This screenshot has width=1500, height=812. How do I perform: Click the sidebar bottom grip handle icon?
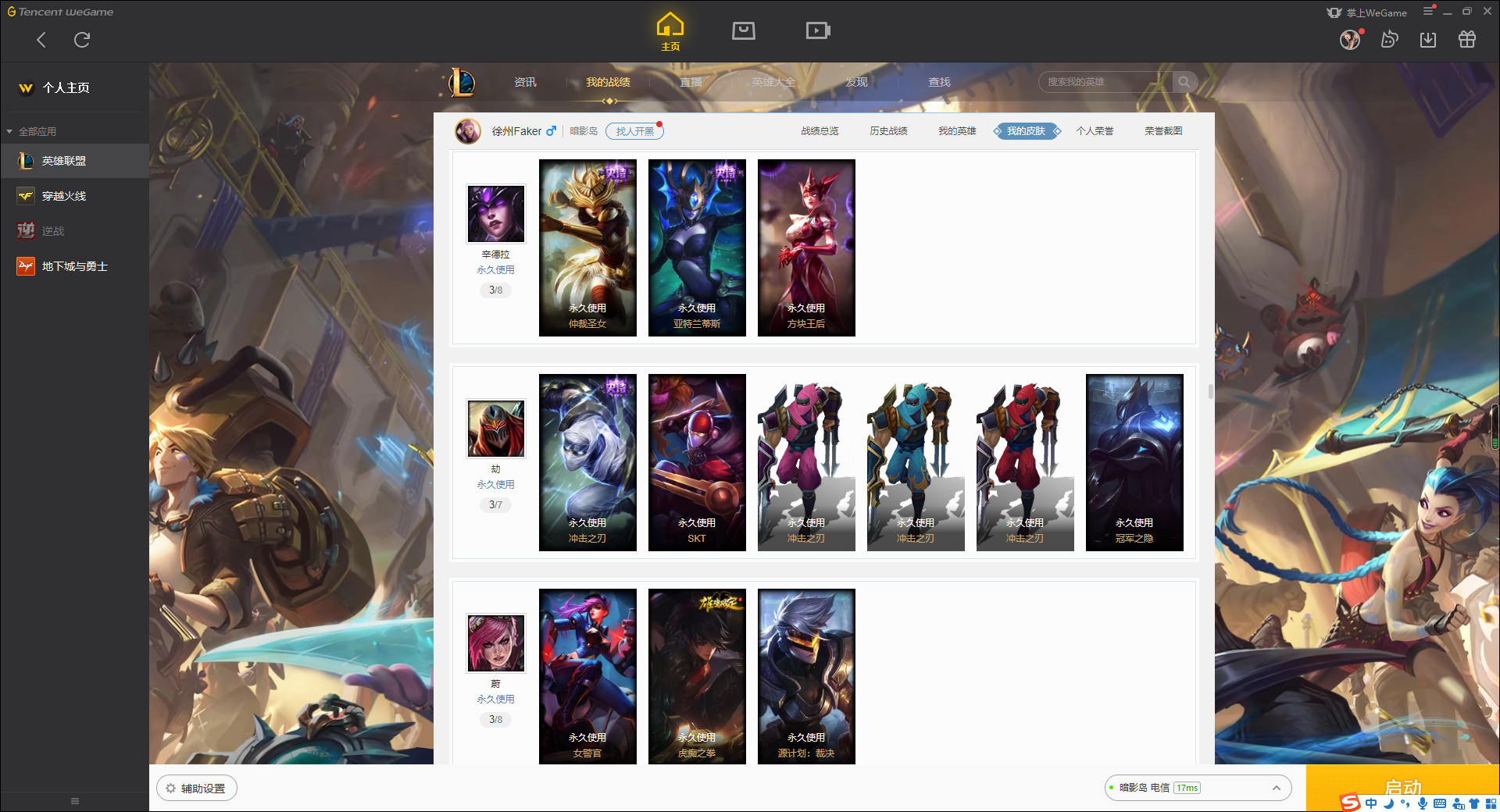pyautogui.click(x=75, y=801)
